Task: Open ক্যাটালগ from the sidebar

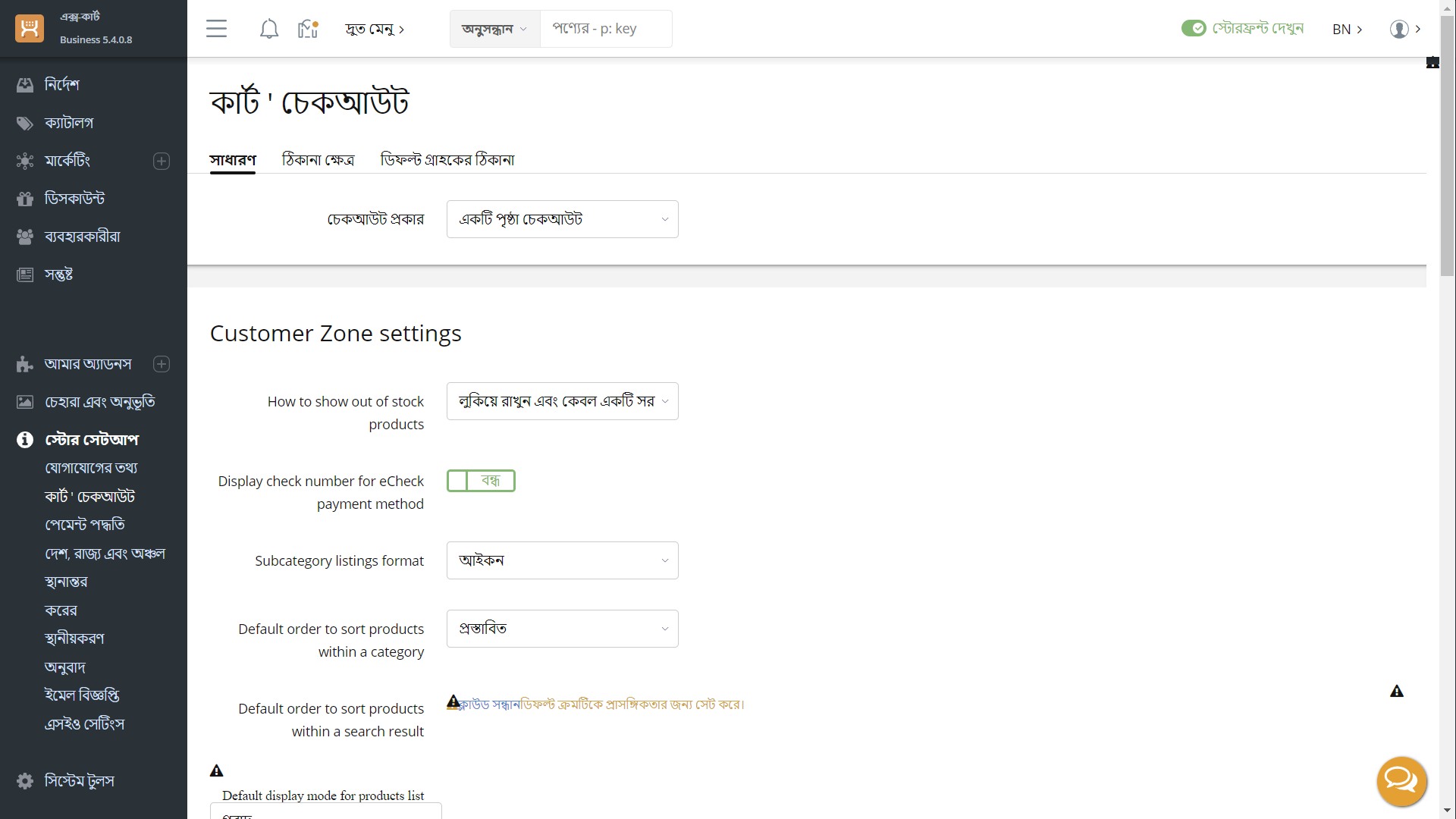Action: point(69,123)
